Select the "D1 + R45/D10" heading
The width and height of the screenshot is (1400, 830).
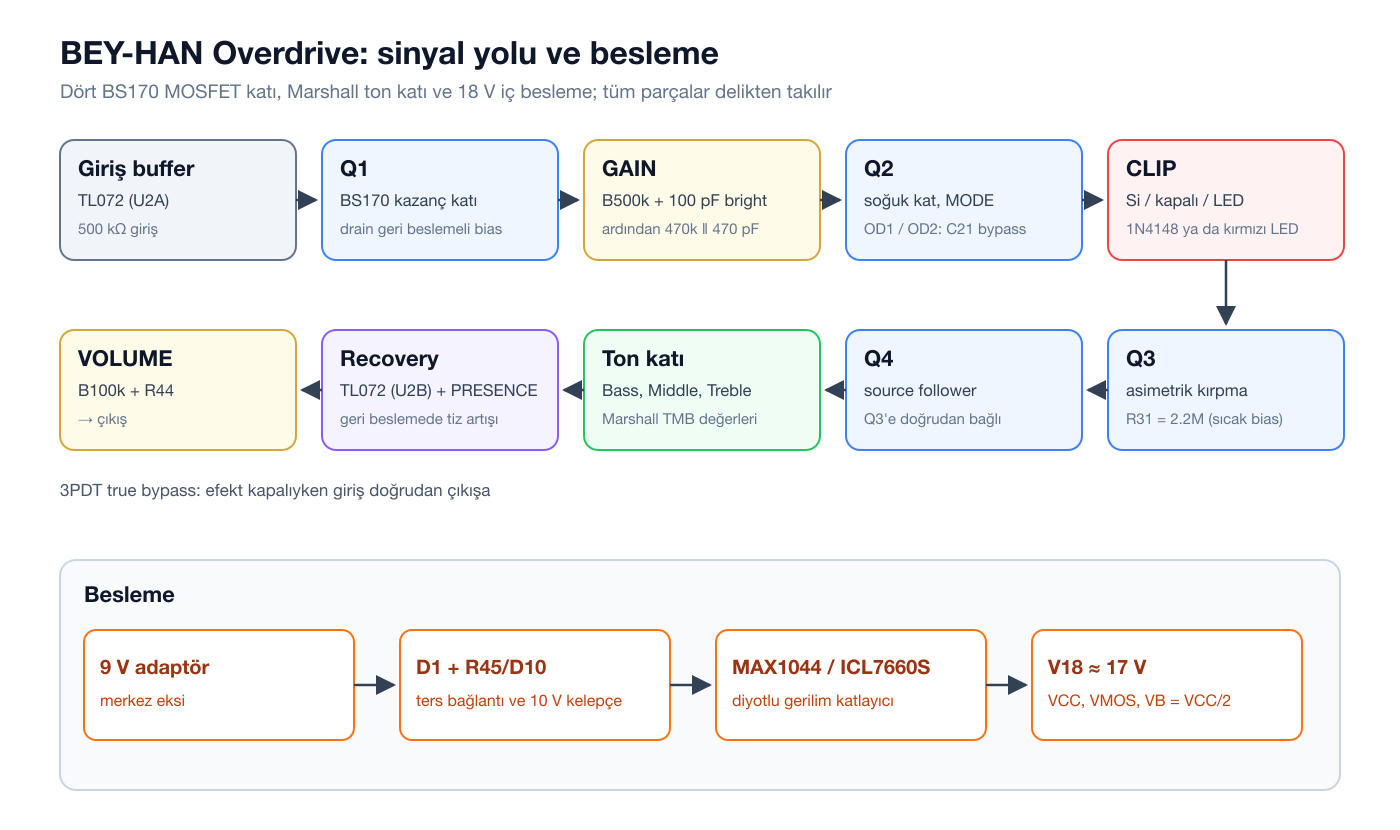tap(481, 667)
